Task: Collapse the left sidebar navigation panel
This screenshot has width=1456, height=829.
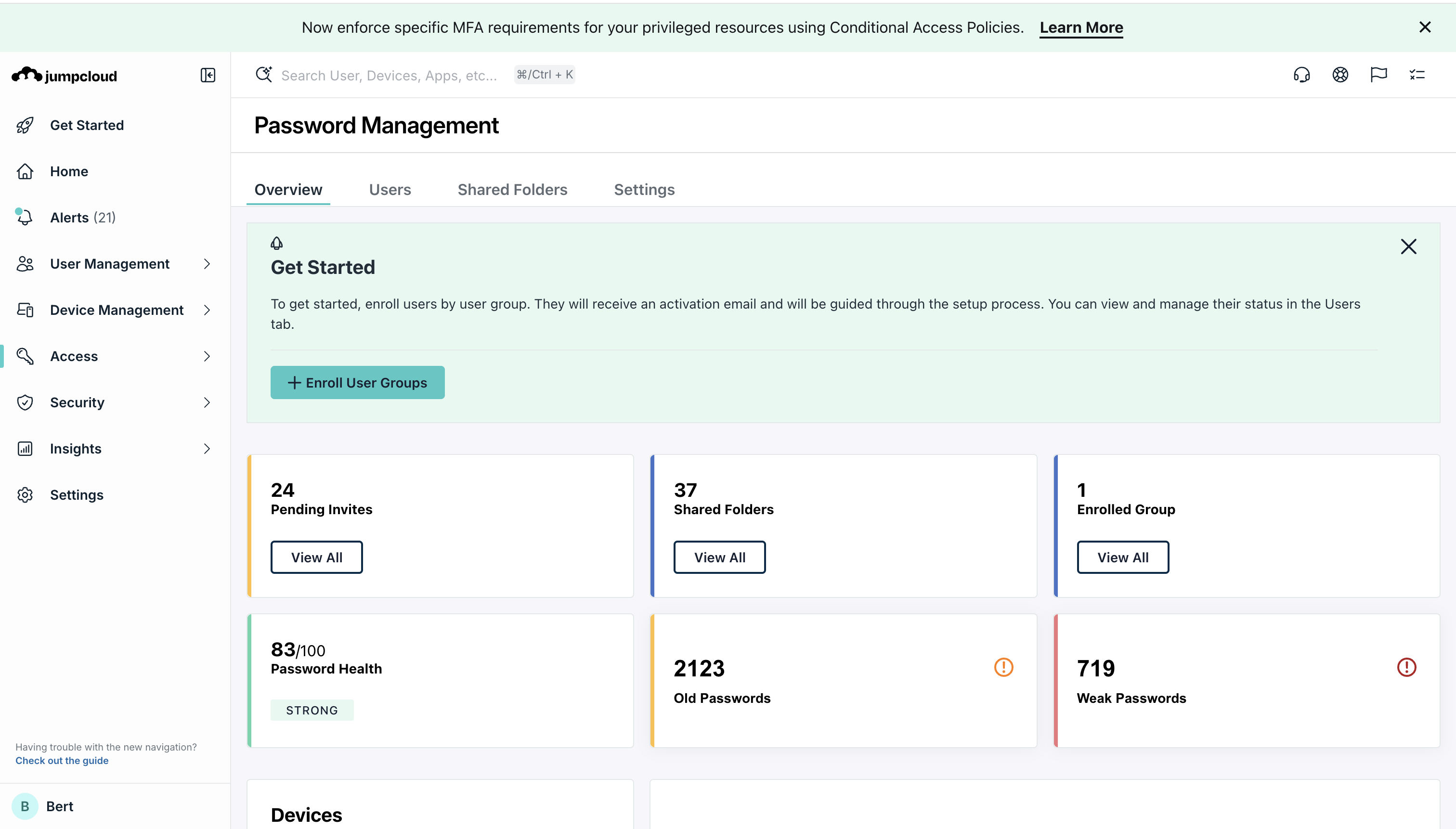Action: [207, 75]
